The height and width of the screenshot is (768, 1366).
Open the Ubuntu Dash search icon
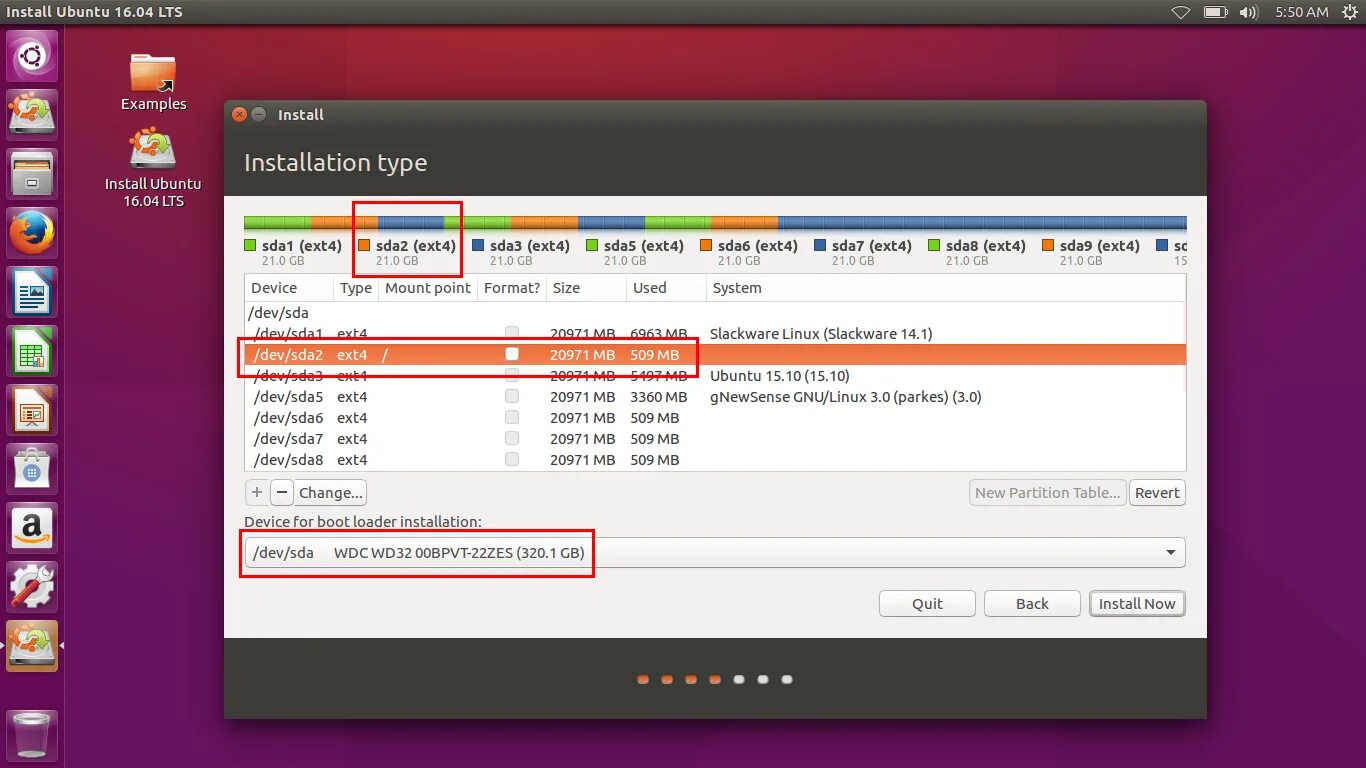coord(32,56)
